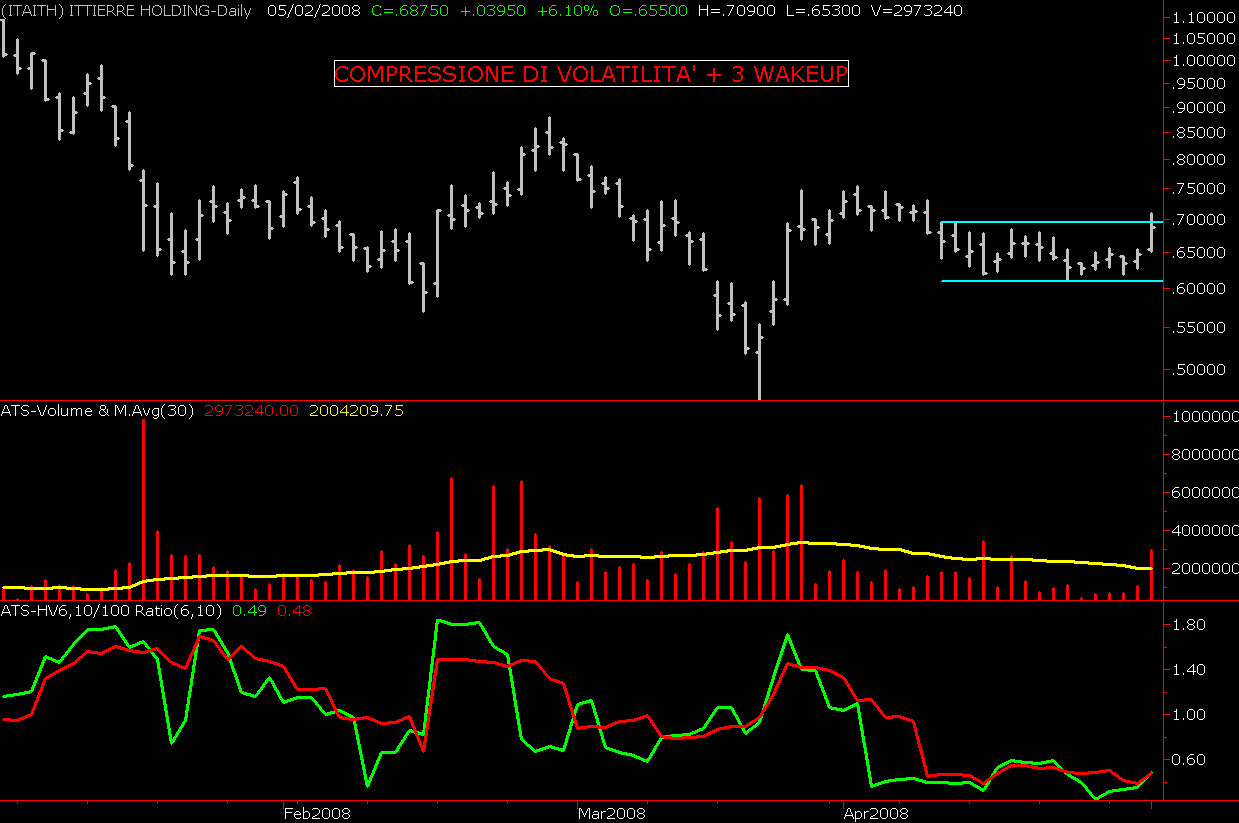Click the Apr2008 label on time axis
Viewport: 1239px width, 823px height.
pos(875,813)
